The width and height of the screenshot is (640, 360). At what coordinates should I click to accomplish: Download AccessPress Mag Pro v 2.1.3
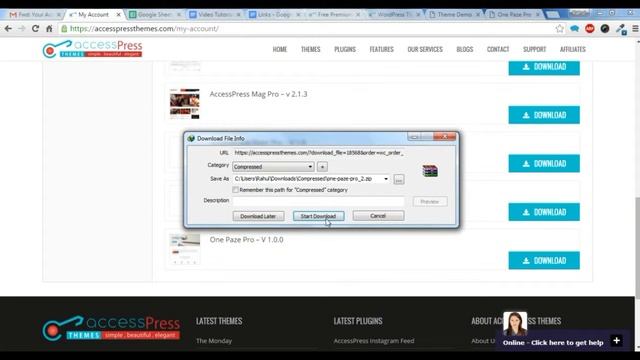(x=544, y=115)
